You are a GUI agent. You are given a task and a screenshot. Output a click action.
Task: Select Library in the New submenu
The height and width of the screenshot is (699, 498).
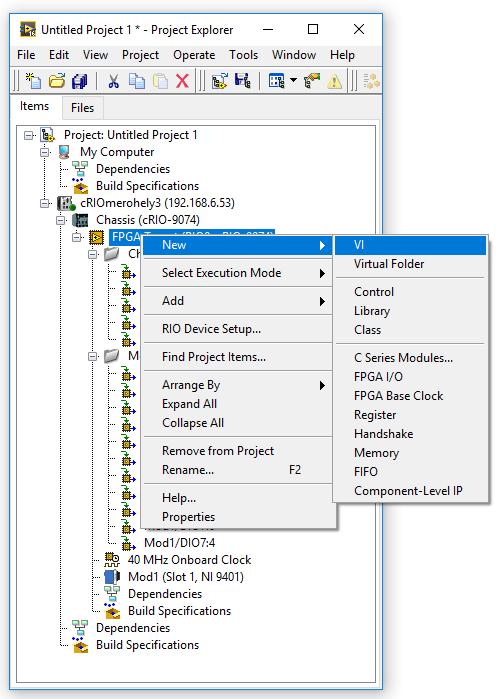(410, 311)
